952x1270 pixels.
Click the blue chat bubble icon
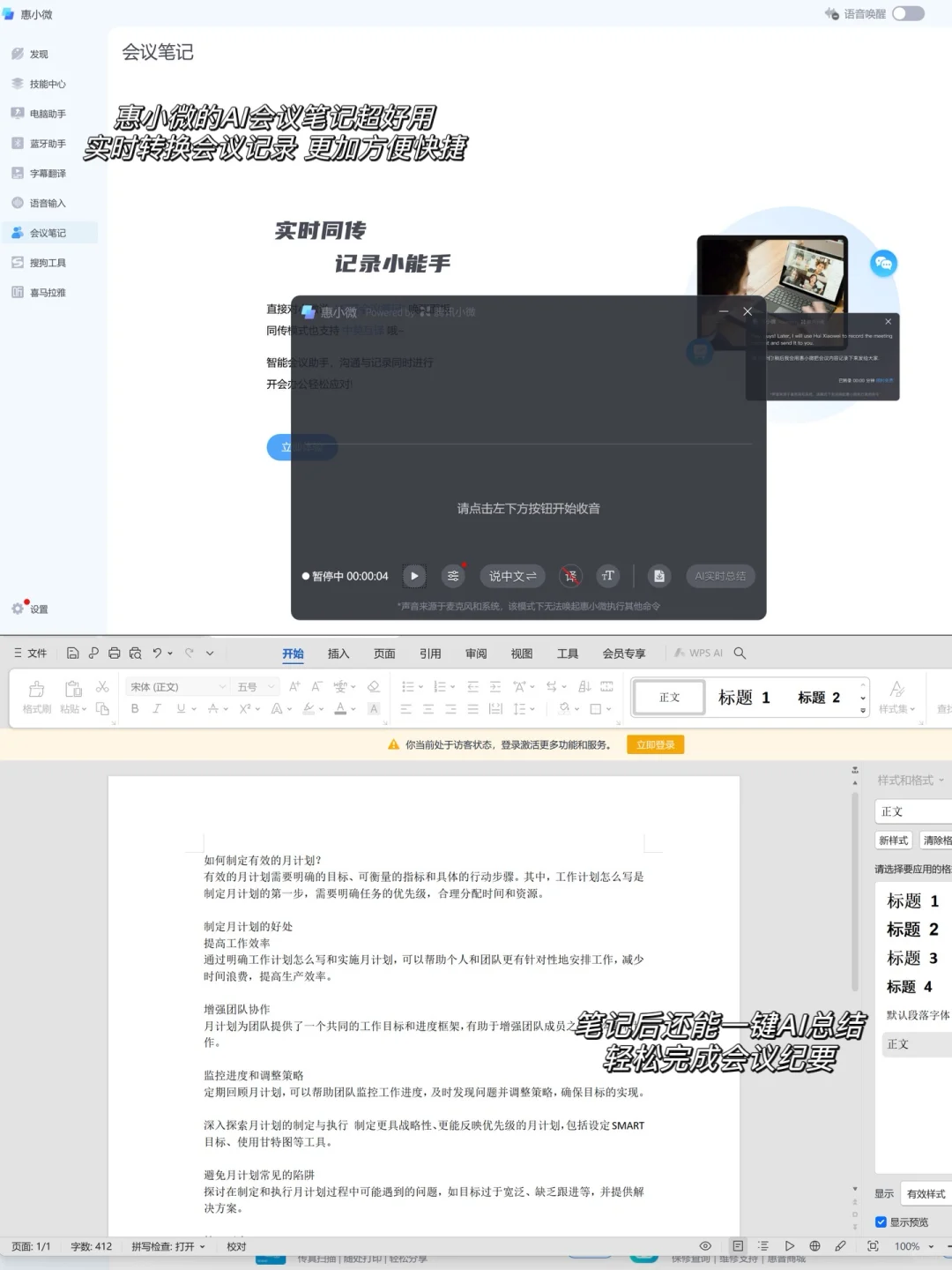[883, 263]
